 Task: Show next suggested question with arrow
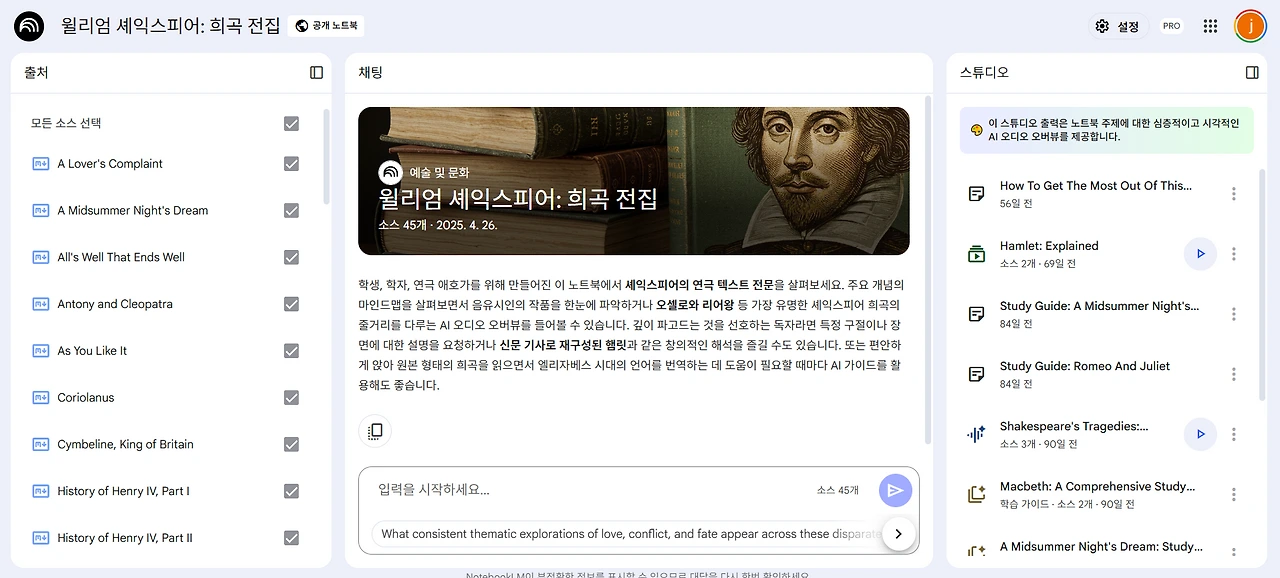tap(899, 534)
